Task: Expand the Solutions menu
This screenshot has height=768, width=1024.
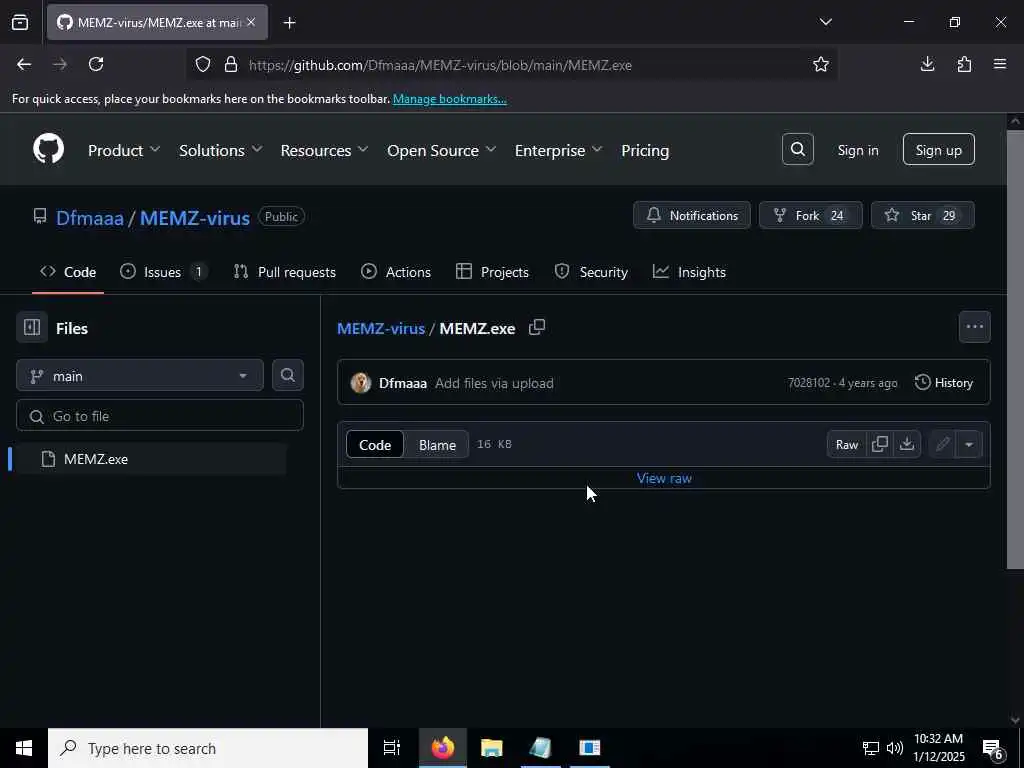Action: point(221,150)
